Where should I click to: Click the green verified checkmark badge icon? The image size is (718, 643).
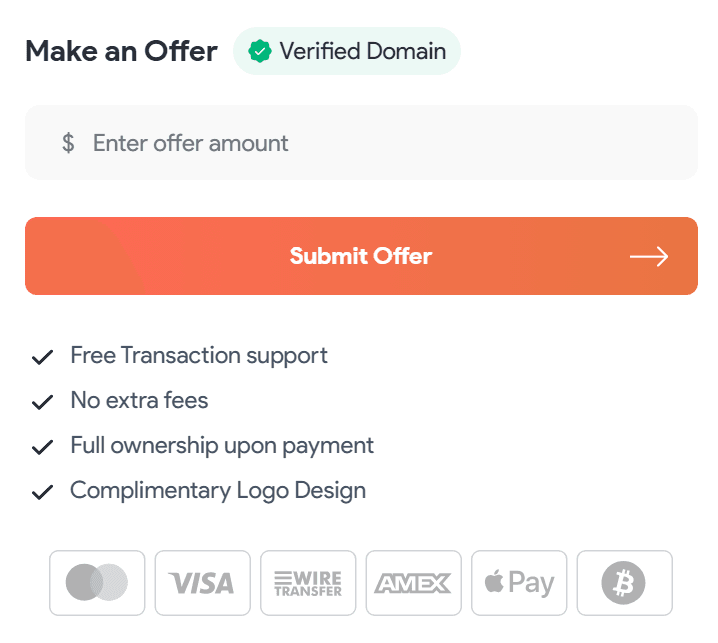[x=260, y=51]
